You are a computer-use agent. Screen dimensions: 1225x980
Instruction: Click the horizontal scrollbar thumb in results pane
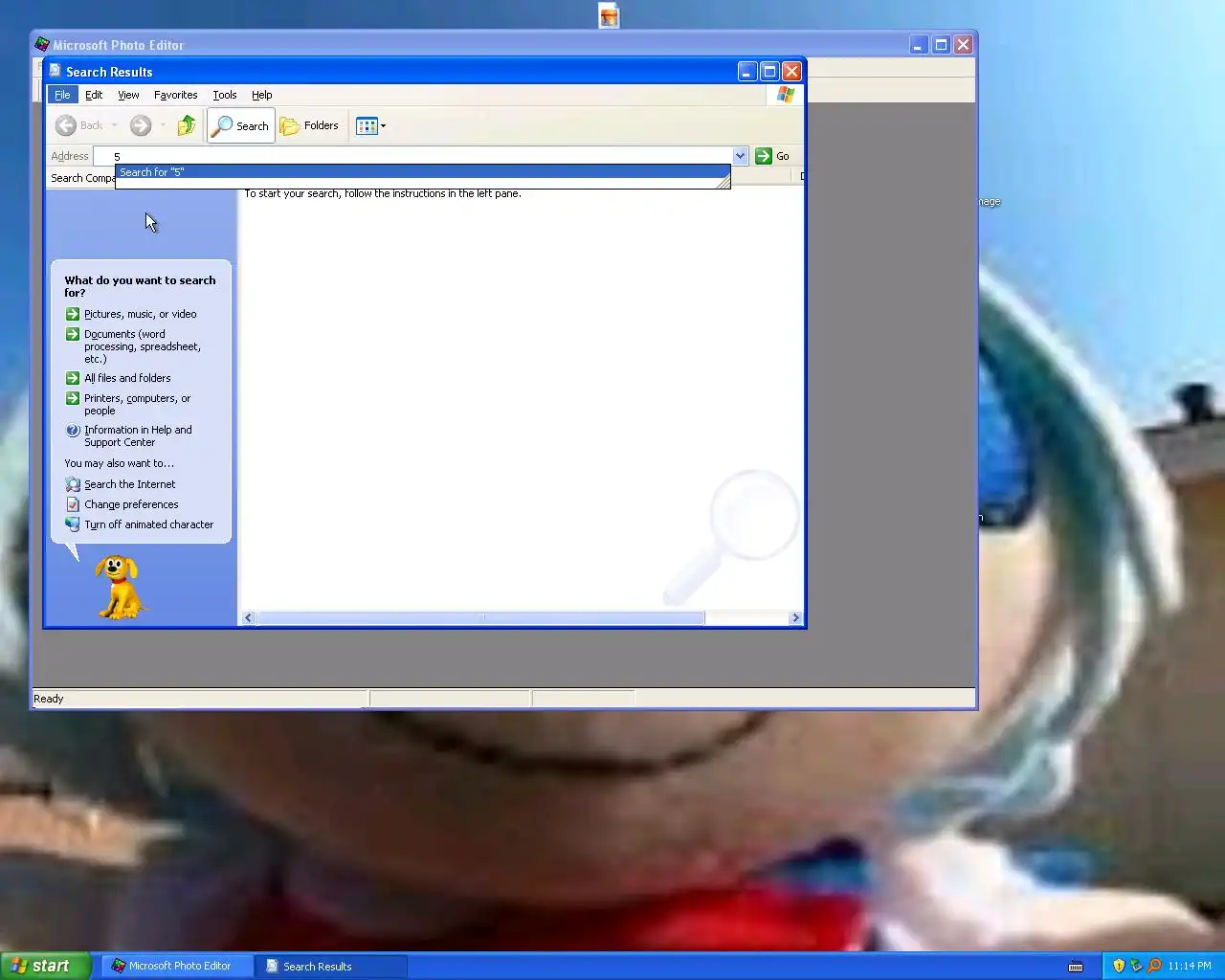(x=480, y=618)
